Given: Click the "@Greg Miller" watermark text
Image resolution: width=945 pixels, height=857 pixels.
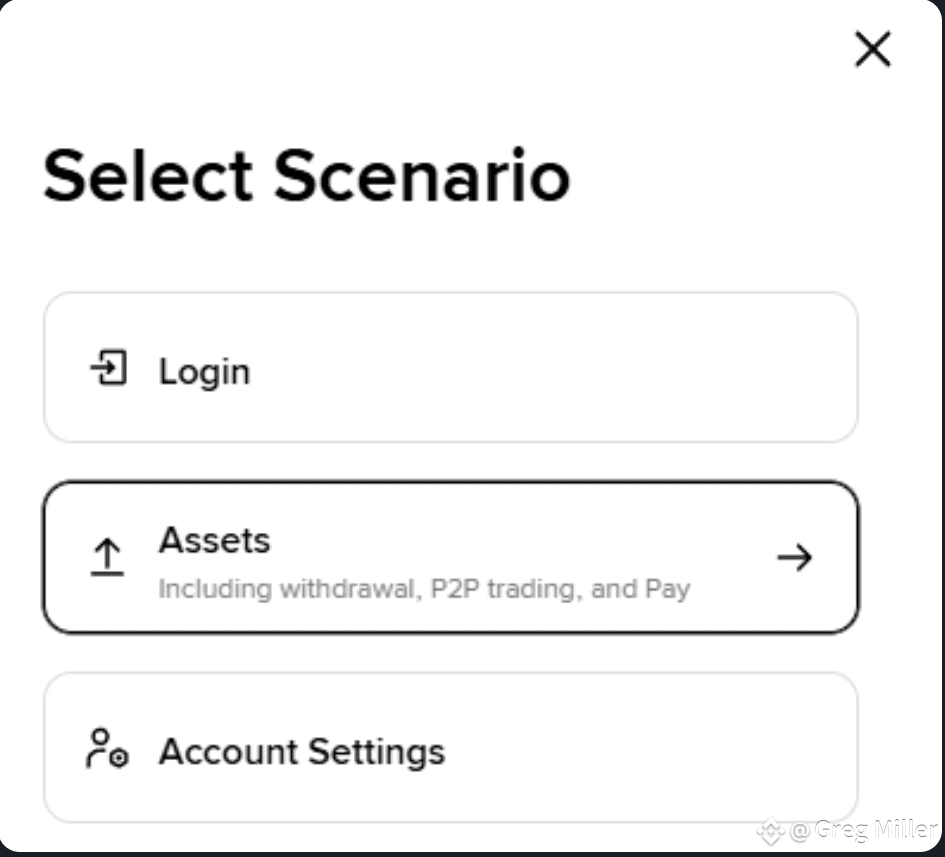Looking at the screenshot, I should tap(863, 830).
